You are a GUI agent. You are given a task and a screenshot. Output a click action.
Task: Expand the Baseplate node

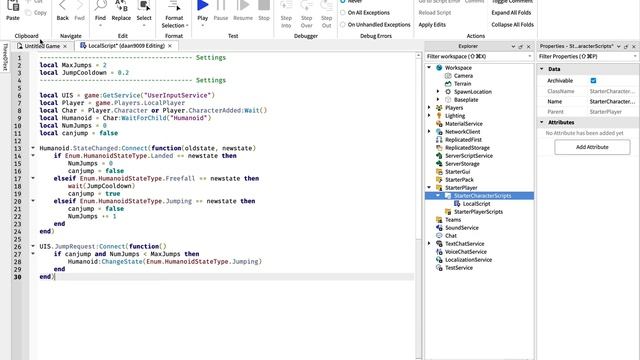click(438, 100)
